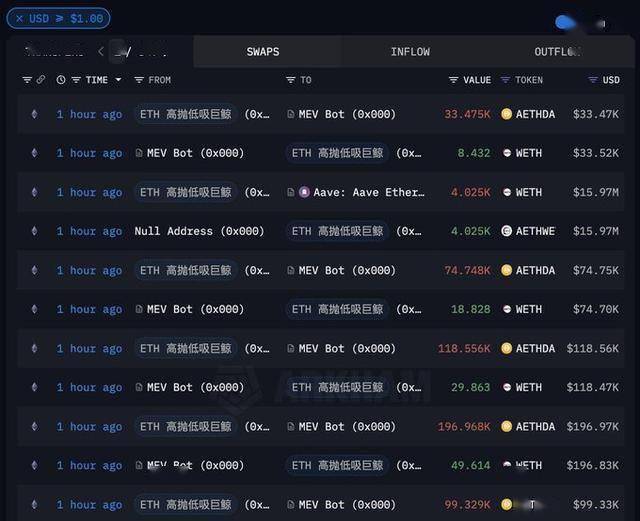Click AETHDA token icon in 74.748K row
This screenshot has height=521, width=640.
click(x=507, y=270)
